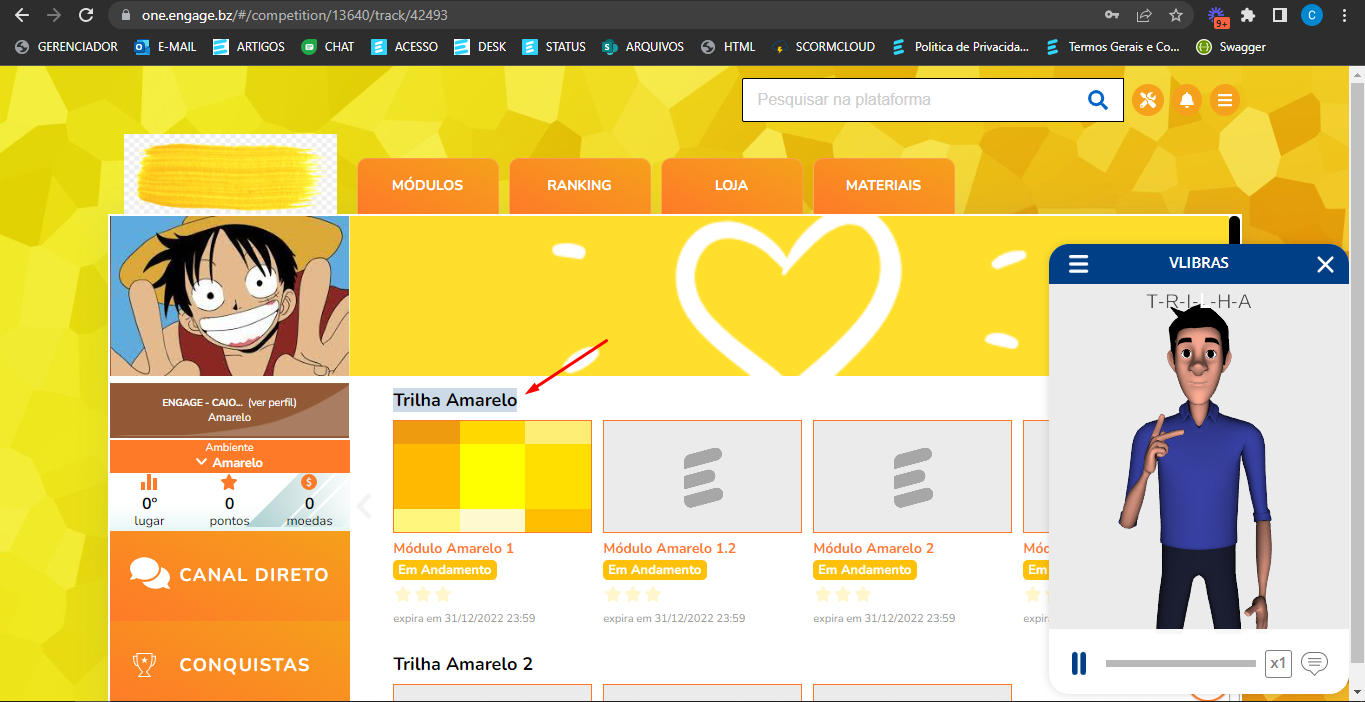Click the ver perfil link

(x=272, y=402)
